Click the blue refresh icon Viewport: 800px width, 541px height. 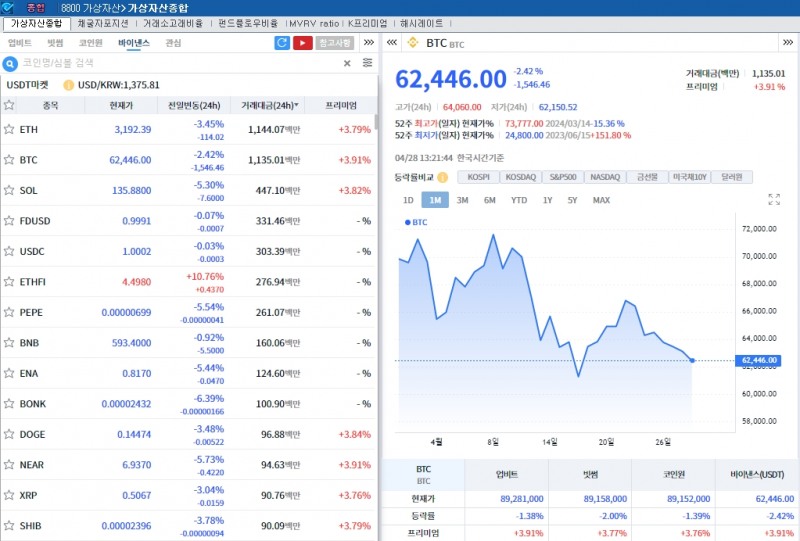282,43
